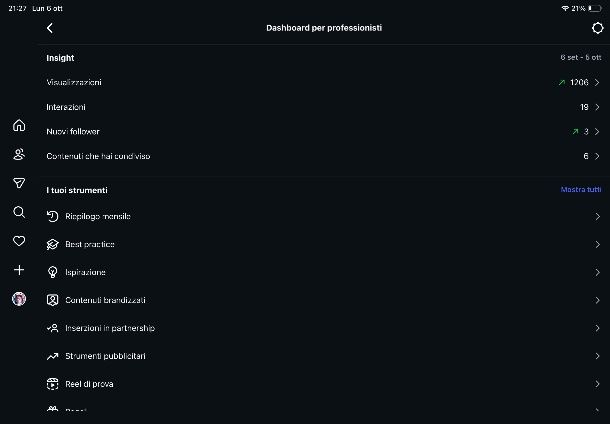The height and width of the screenshot is (424, 610).
Task: Open the direct messages paper plane icon
Action: pyautogui.click(x=19, y=183)
